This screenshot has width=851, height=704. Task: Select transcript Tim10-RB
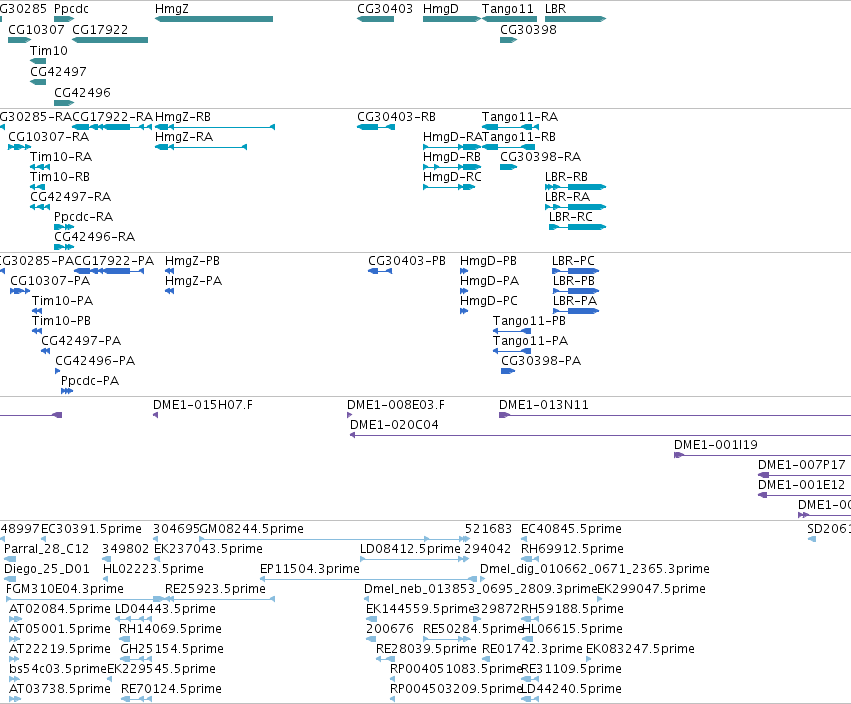point(37,187)
